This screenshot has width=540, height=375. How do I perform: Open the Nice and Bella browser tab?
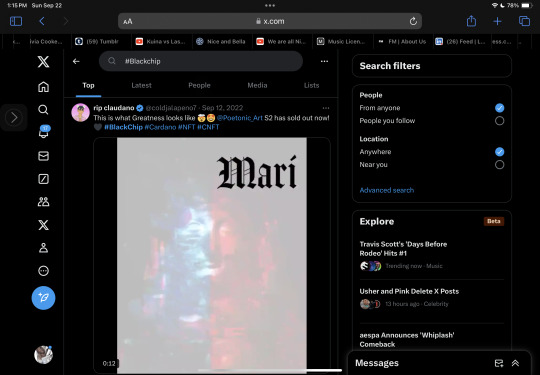point(221,42)
